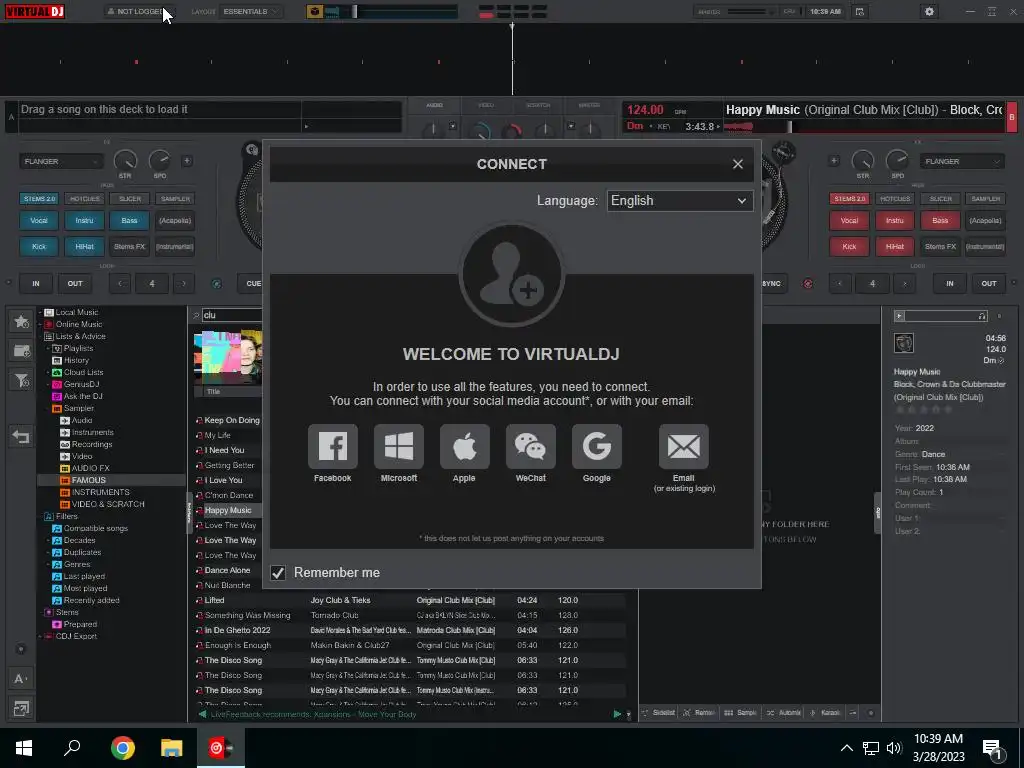The image size is (1024, 768).
Task: Click left deck loop IN button
Action: 36,283
